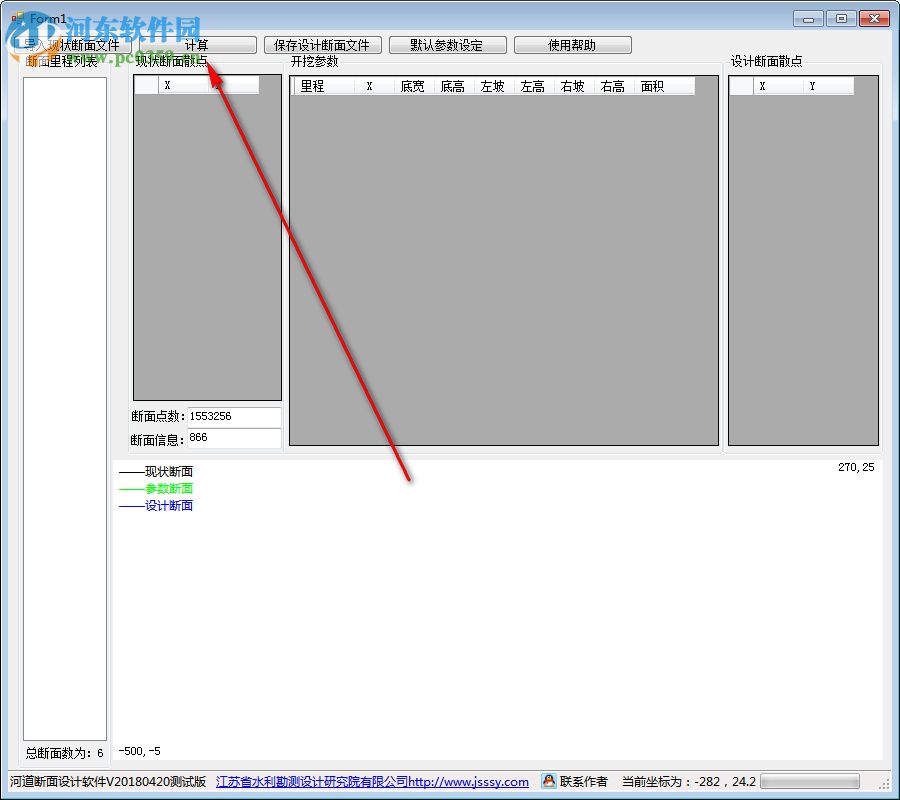Click the -500, -5 coordinate label
900x800 pixels.
coord(139,751)
